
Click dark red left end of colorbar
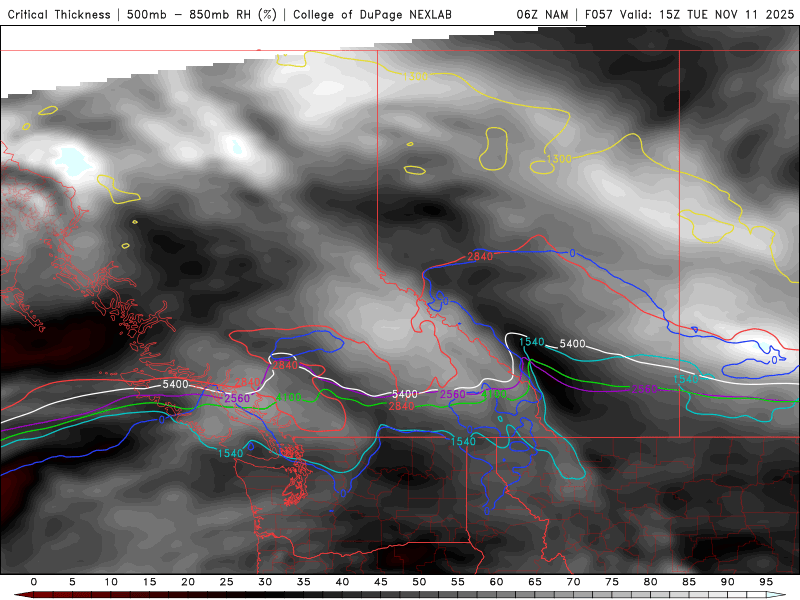pyautogui.click(x=23, y=595)
